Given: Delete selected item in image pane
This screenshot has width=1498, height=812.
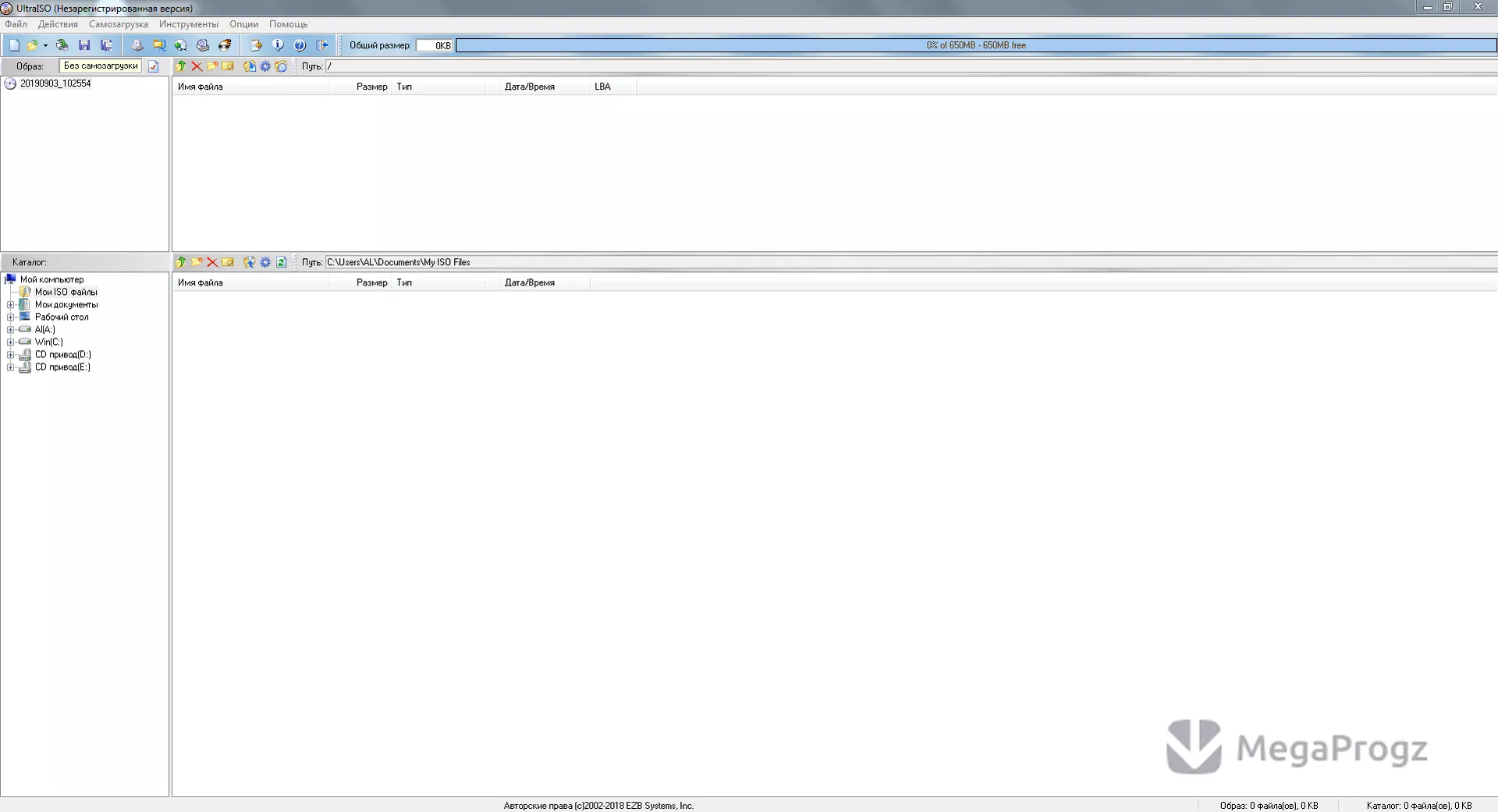Looking at the screenshot, I should click(x=197, y=66).
